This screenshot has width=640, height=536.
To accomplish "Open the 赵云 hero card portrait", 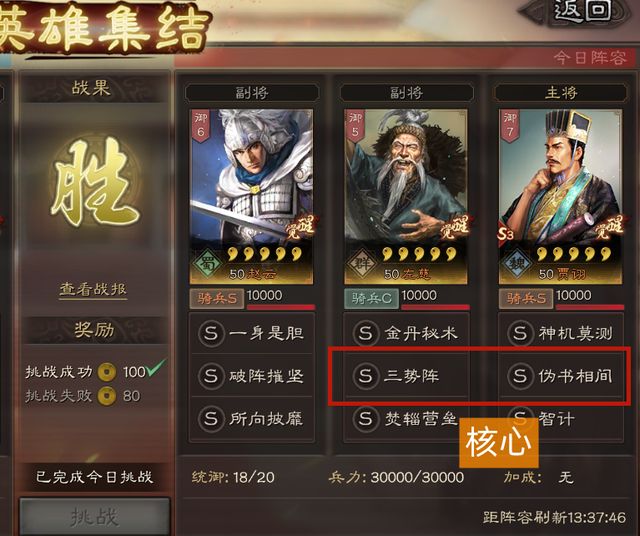I will tap(251, 196).
